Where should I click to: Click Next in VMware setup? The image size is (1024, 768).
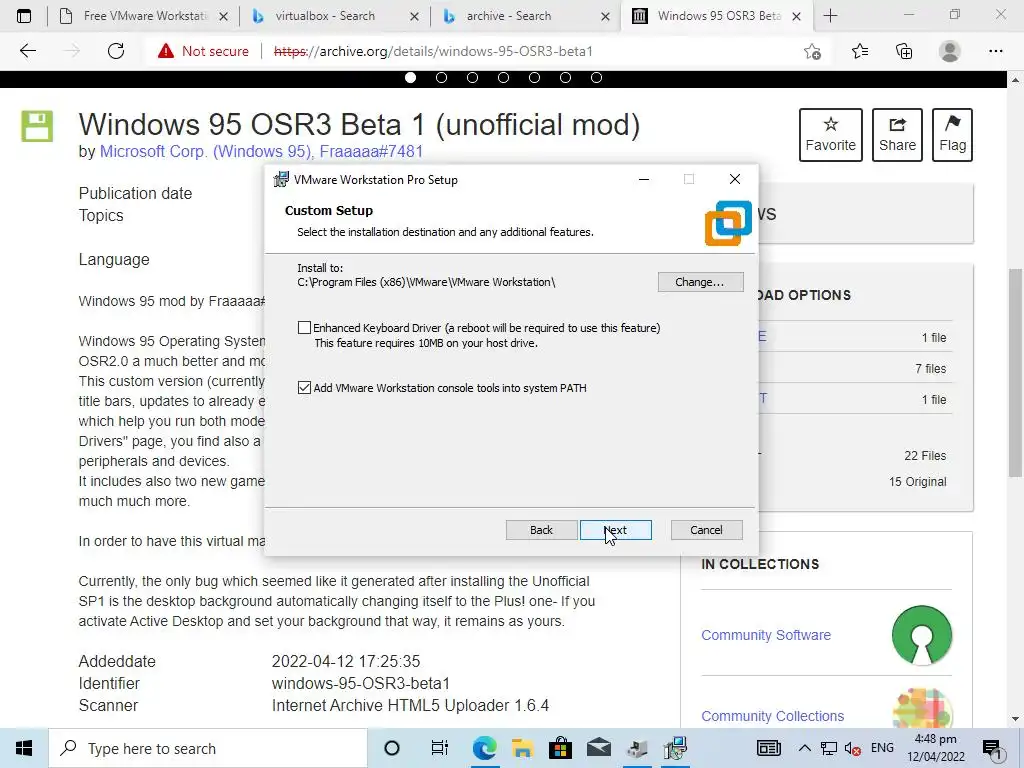[615, 530]
